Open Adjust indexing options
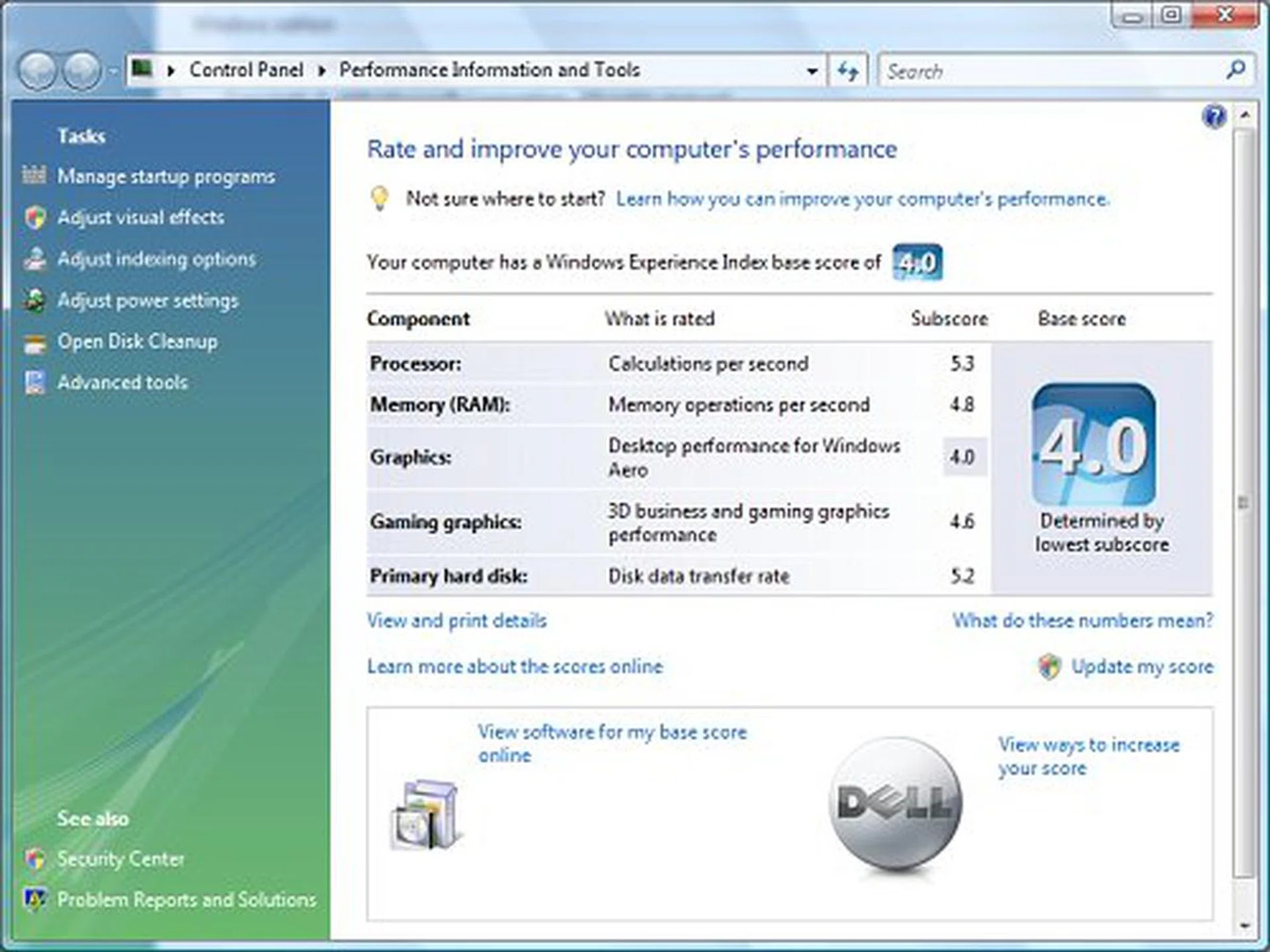The image size is (1270, 952). coord(156,259)
